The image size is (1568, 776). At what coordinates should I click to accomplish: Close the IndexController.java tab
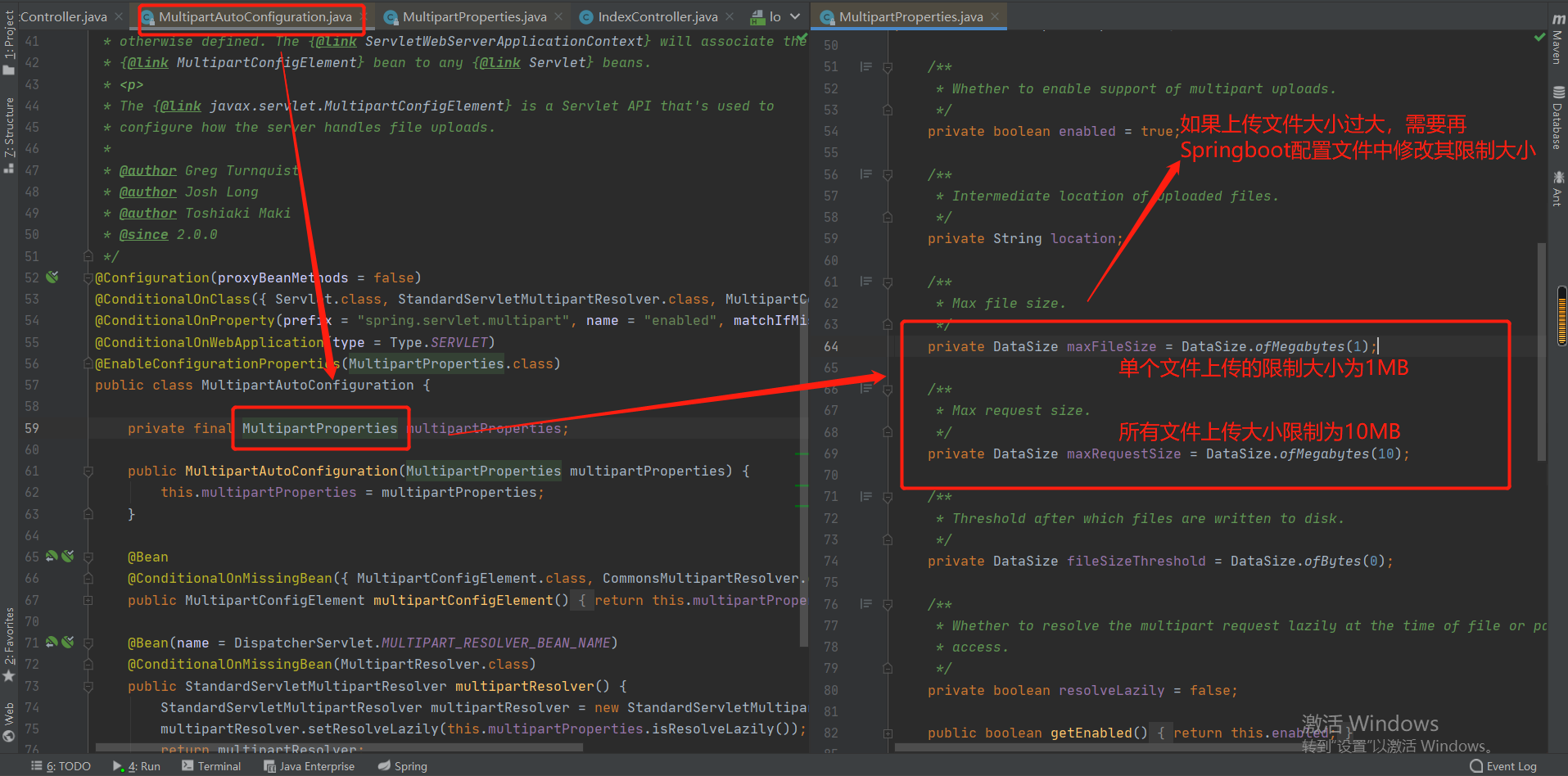point(730,16)
